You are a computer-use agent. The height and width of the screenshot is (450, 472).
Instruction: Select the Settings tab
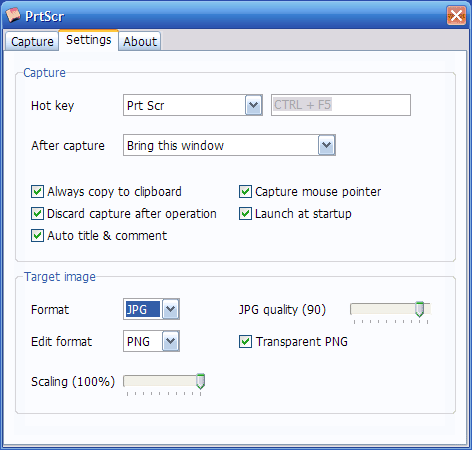click(89, 40)
